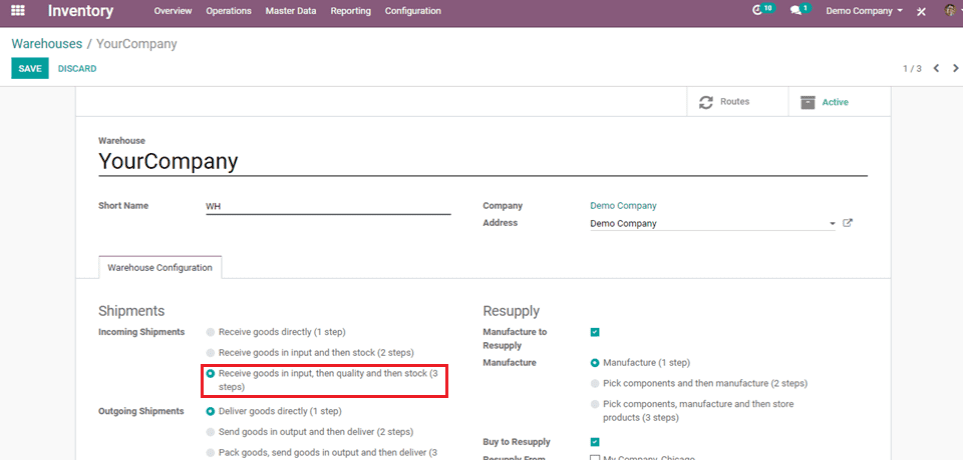This screenshot has width=963, height=460.
Task: Open the Master Data menu
Action: (291, 11)
